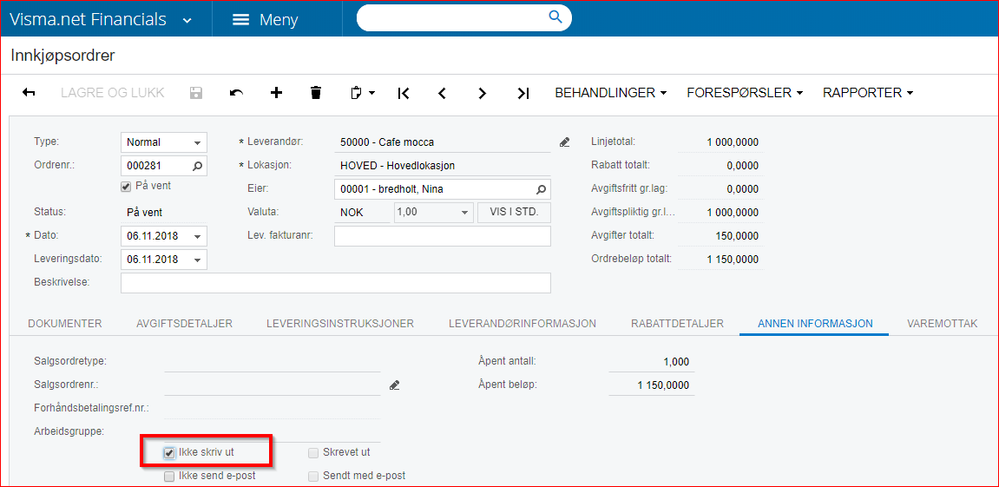999x487 pixels.
Task: Open the clipboard copy-paste icon menu
Action: click(363, 93)
